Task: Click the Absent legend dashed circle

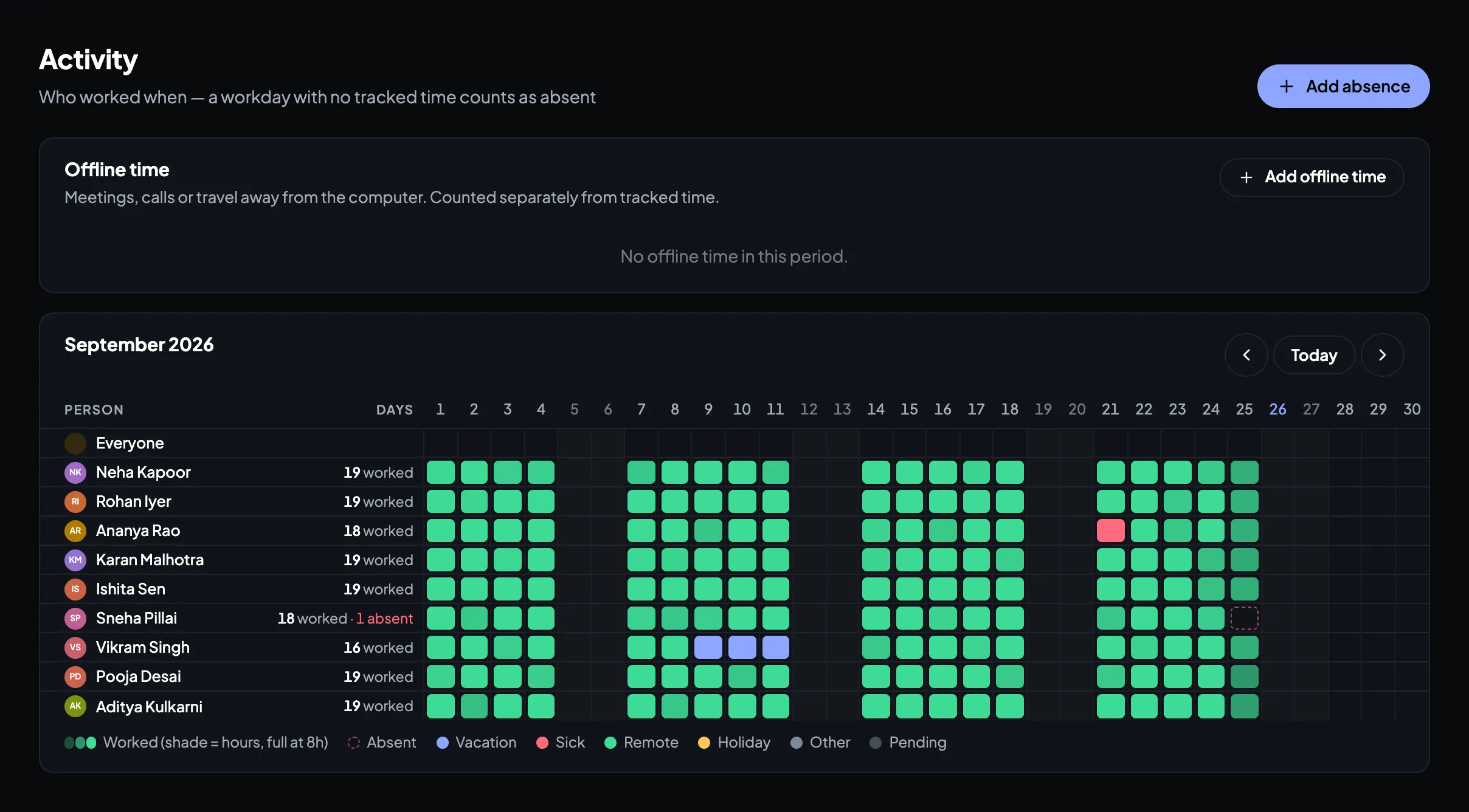Action: coord(354,743)
